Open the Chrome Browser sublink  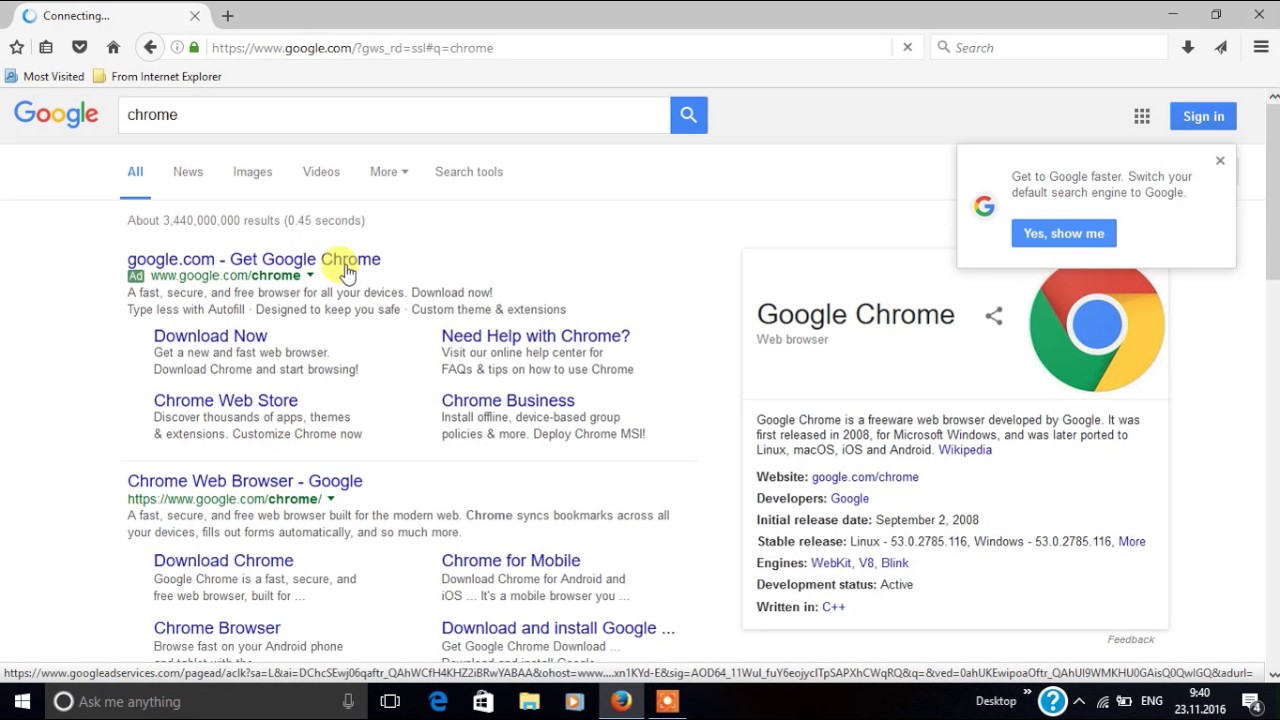point(217,628)
